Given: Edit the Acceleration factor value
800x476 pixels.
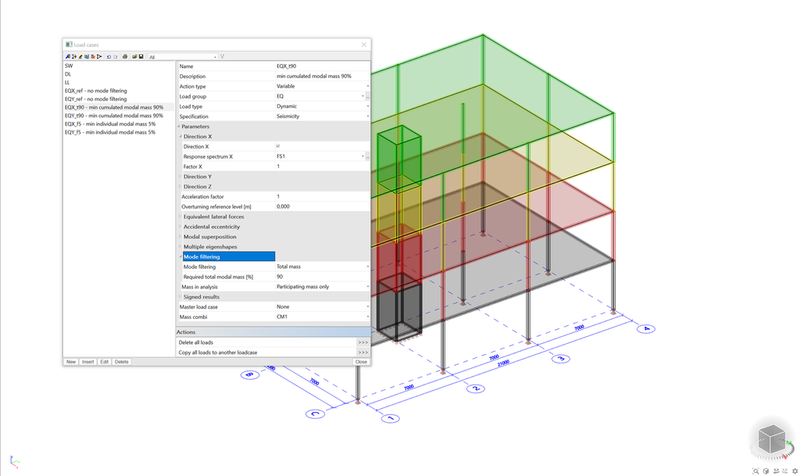Looking at the screenshot, I should click(x=322, y=196).
